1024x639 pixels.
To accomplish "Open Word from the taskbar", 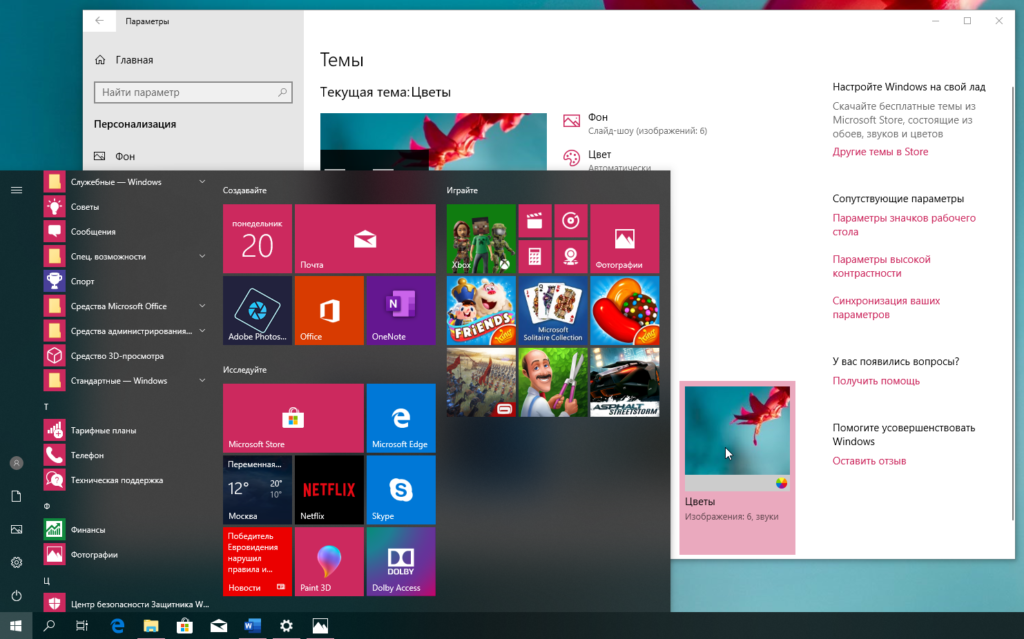I will (252, 626).
